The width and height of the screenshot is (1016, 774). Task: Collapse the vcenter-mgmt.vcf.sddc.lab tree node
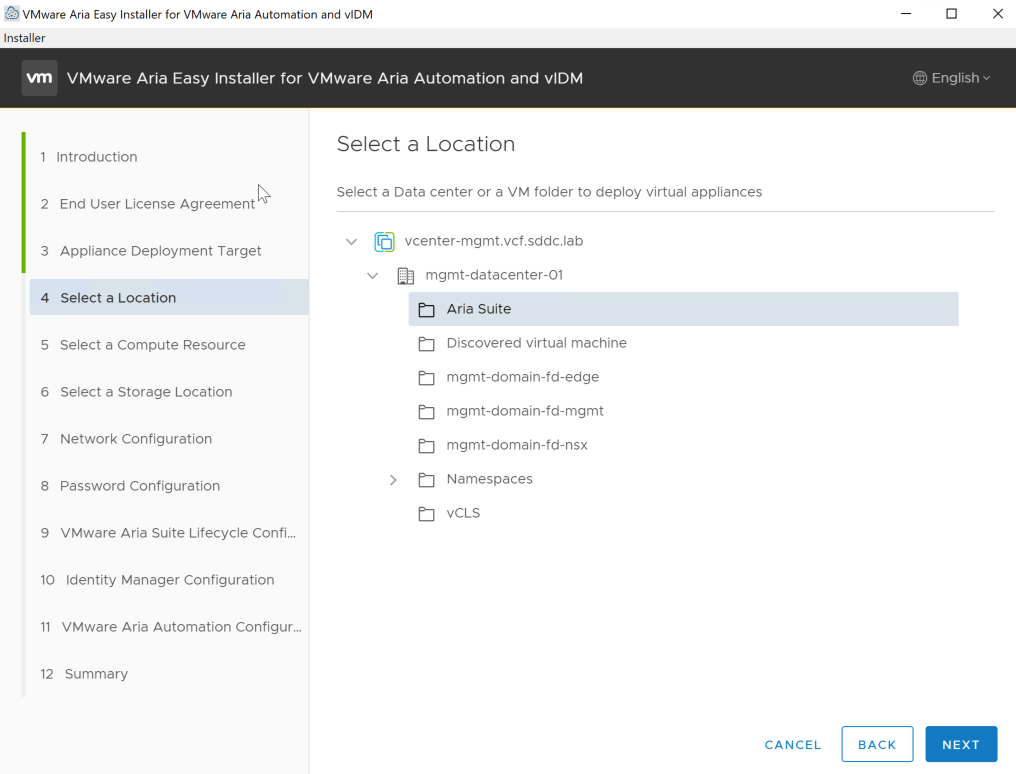click(x=351, y=242)
